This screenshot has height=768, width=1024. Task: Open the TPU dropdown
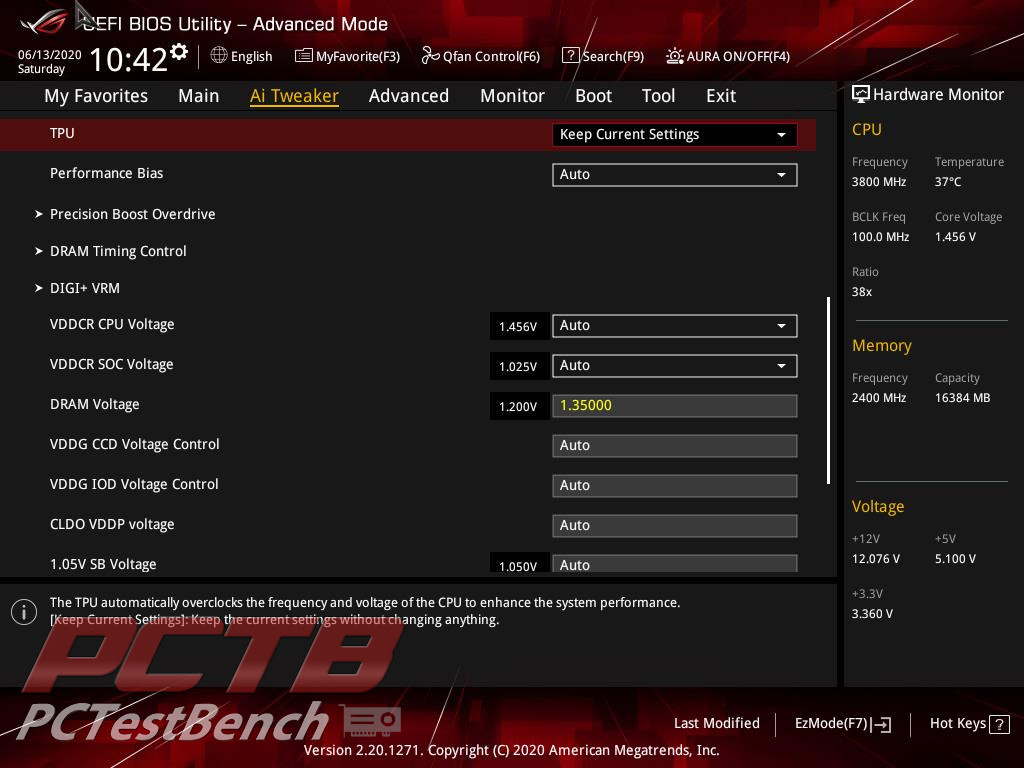675,135
